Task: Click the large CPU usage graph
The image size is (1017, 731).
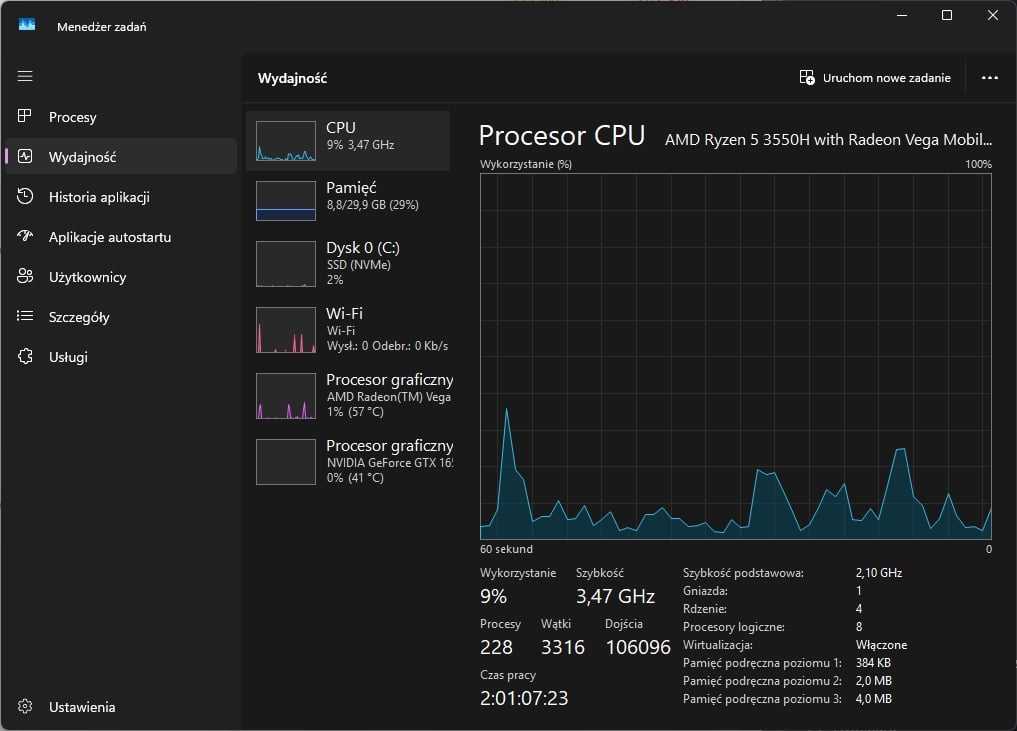Action: pos(736,356)
